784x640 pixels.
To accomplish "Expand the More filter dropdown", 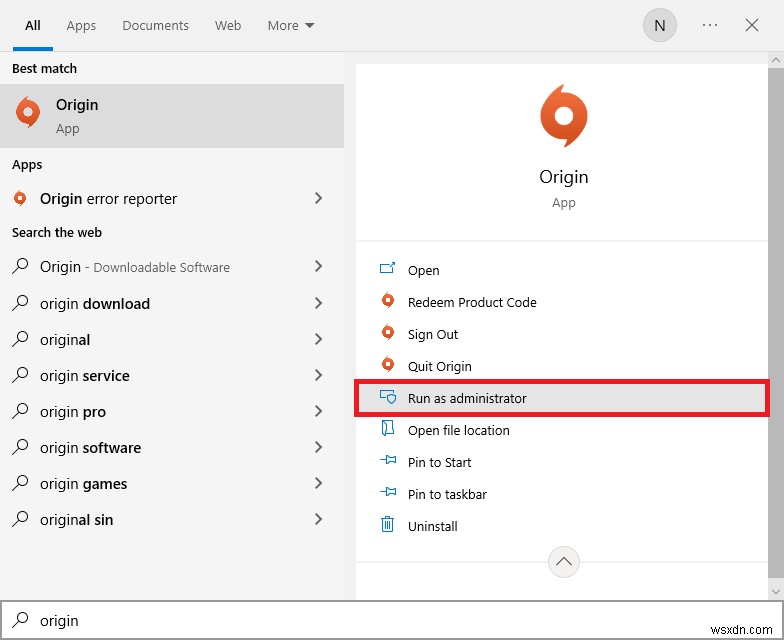I will coord(291,26).
